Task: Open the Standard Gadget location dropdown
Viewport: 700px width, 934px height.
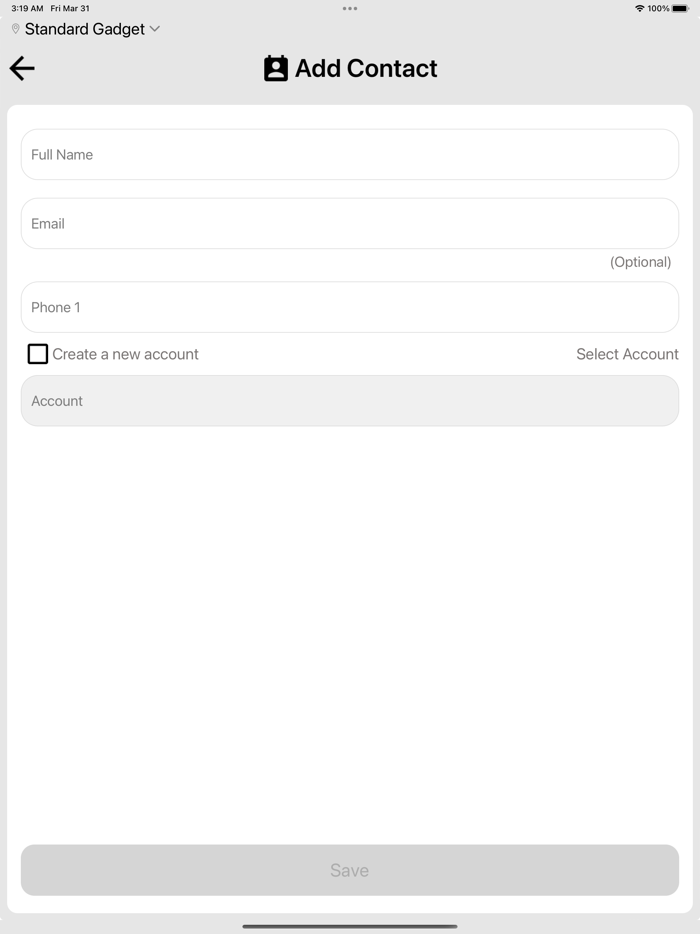Action: coord(85,30)
